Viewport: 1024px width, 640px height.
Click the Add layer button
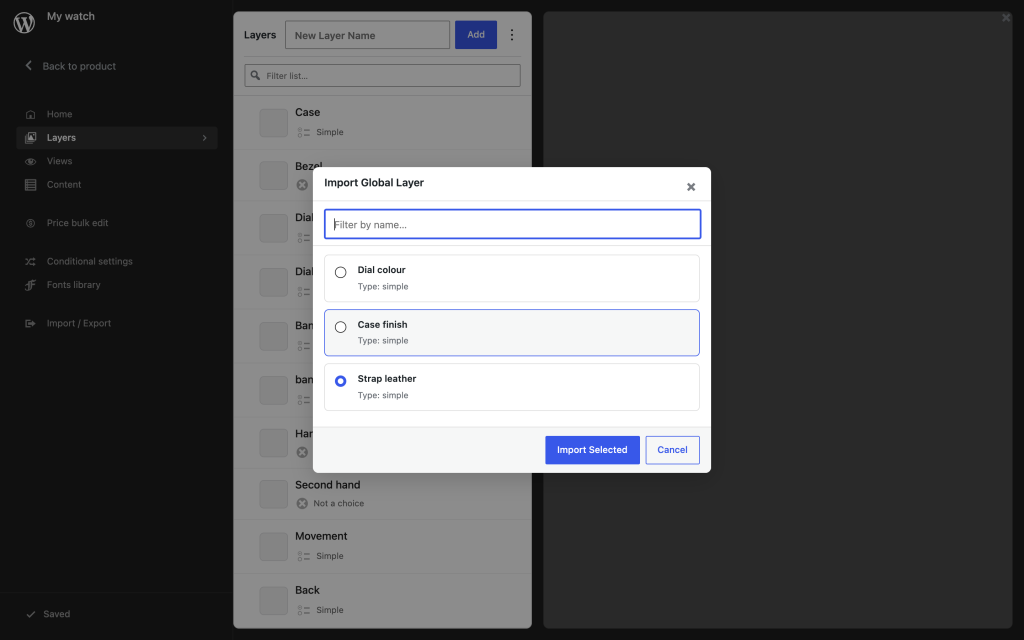click(x=475, y=35)
